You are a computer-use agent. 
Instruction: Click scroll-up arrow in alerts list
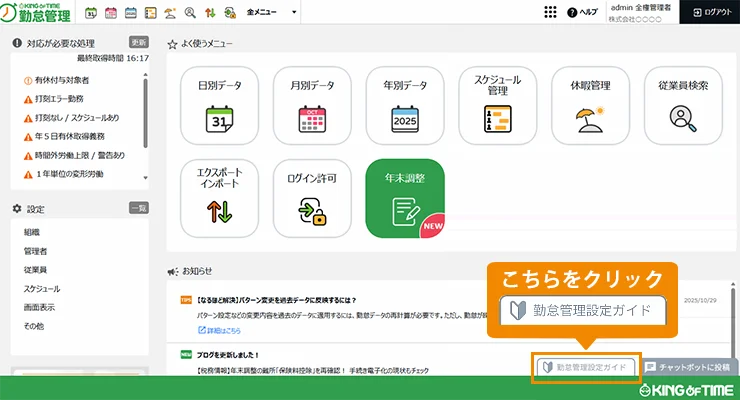145,75
